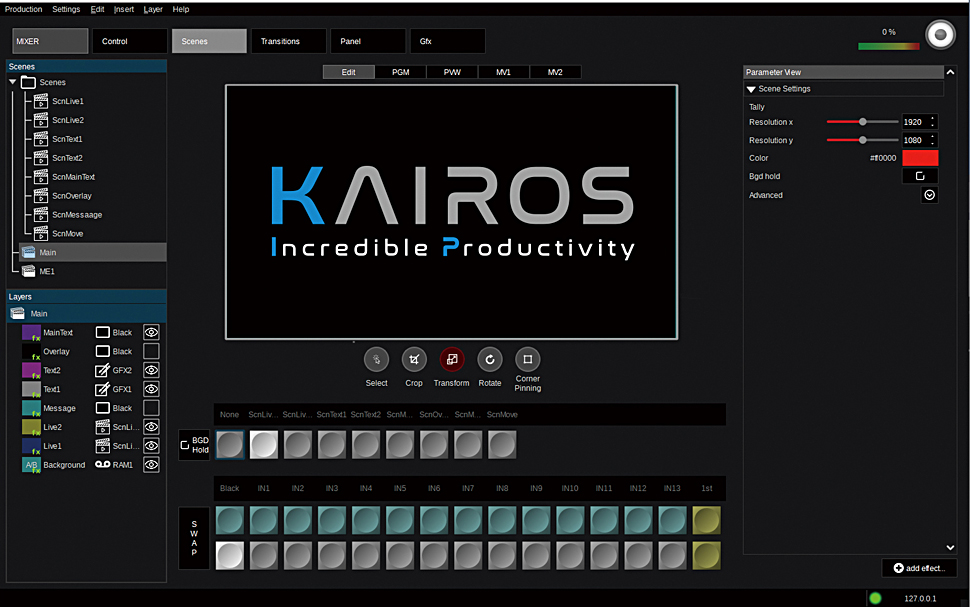Click the GFX1 source icon for Text1 layer
This screenshot has height=607, width=970.
tap(102, 389)
